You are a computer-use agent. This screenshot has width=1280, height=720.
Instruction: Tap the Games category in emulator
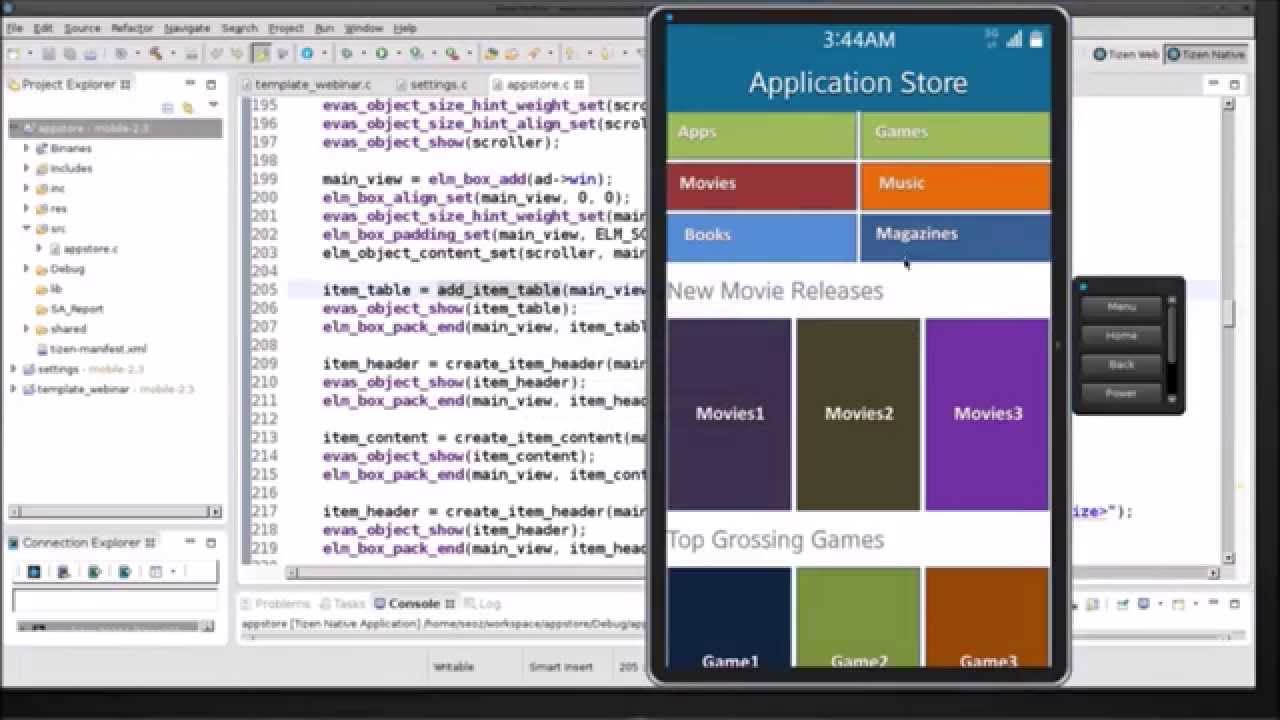[955, 134]
